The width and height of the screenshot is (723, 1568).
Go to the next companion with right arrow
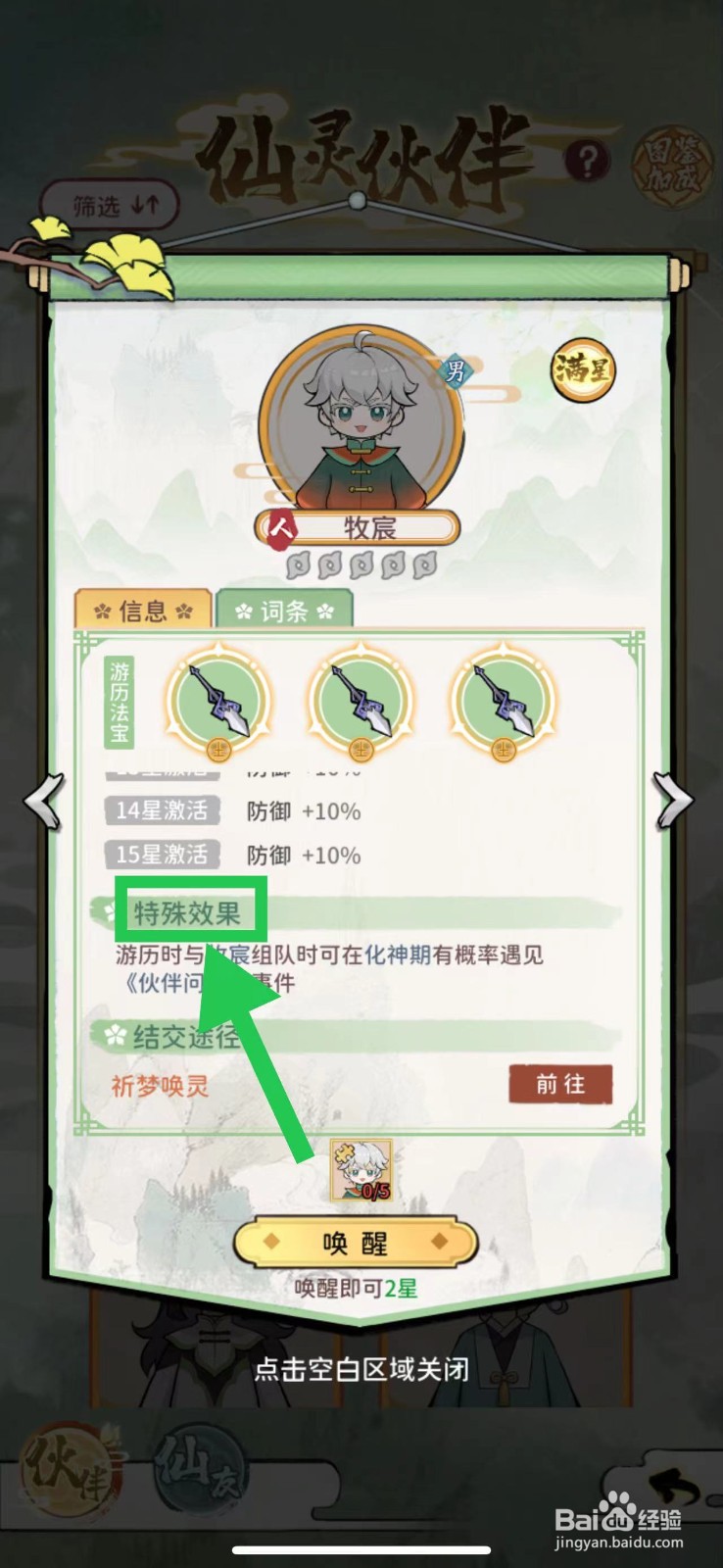pyautogui.click(x=674, y=803)
